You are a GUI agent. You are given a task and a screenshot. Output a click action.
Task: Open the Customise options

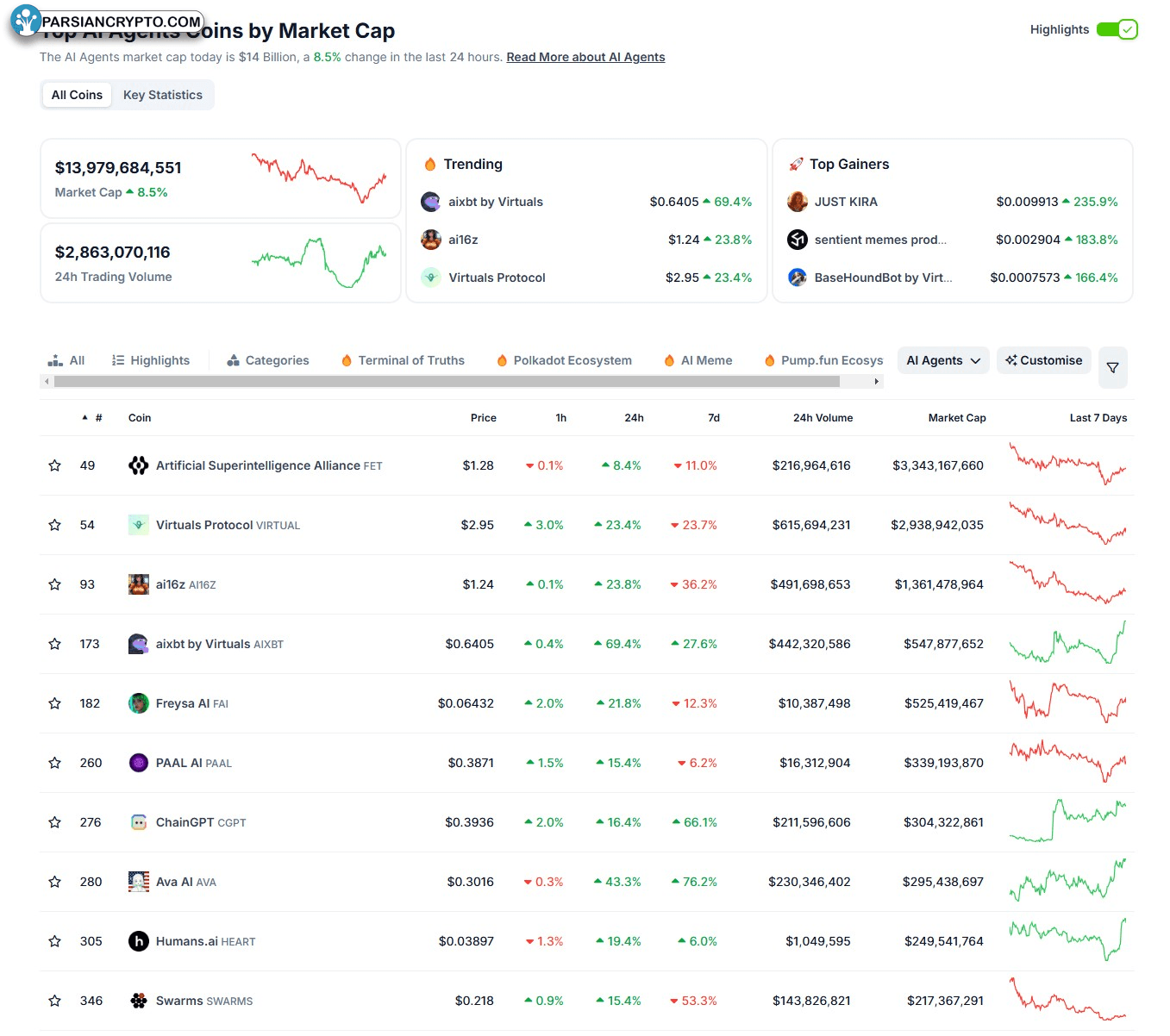pos(1044,360)
